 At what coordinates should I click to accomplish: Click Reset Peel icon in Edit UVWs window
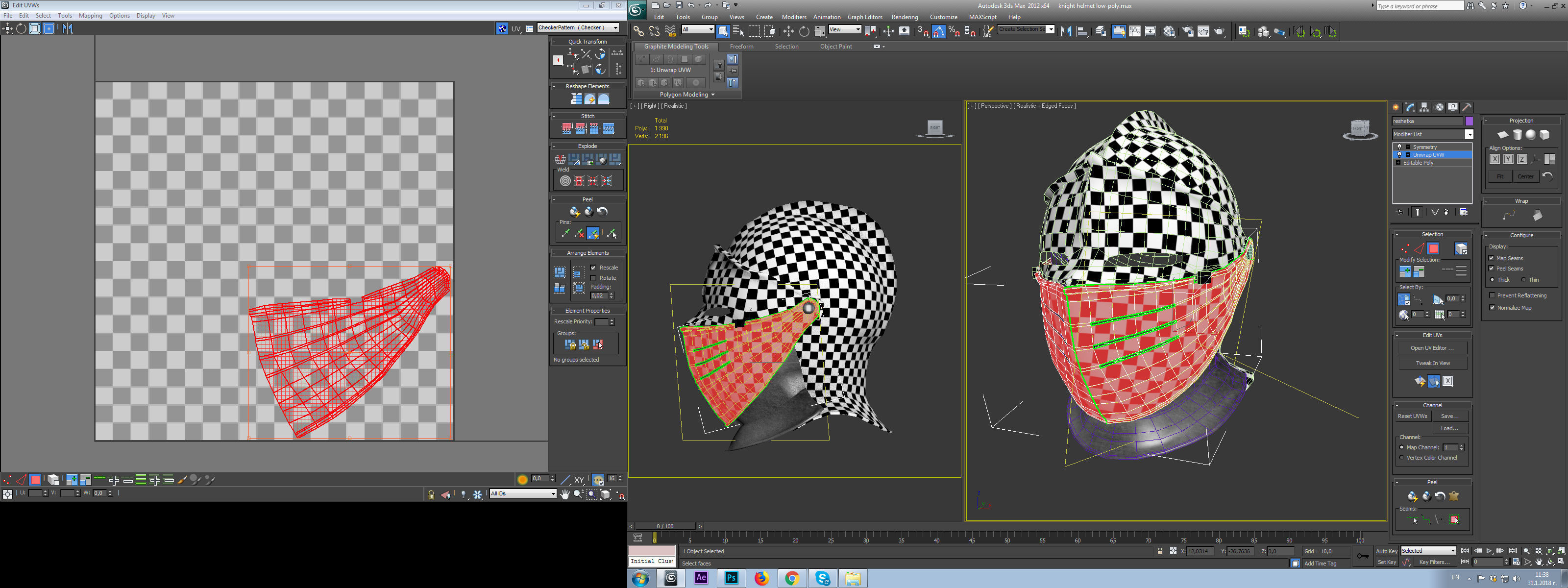point(602,212)
